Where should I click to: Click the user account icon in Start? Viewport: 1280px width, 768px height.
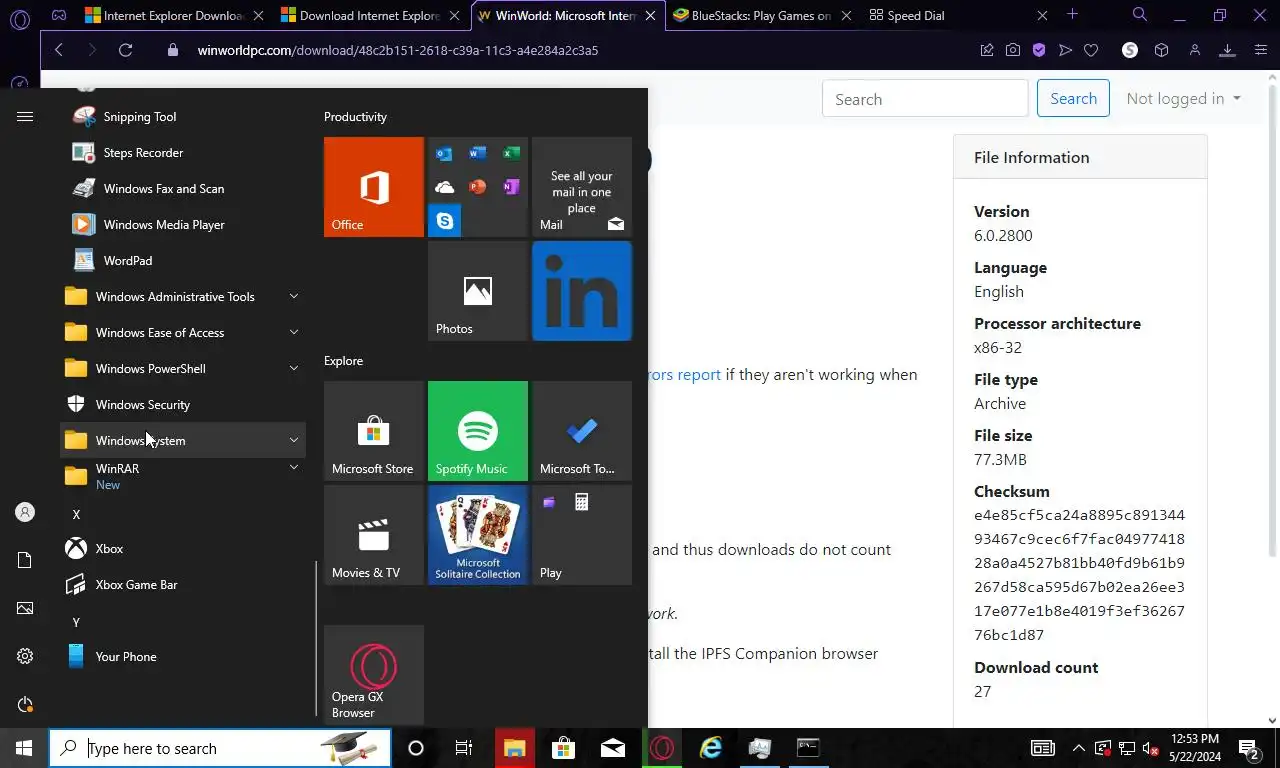point(25,512)
